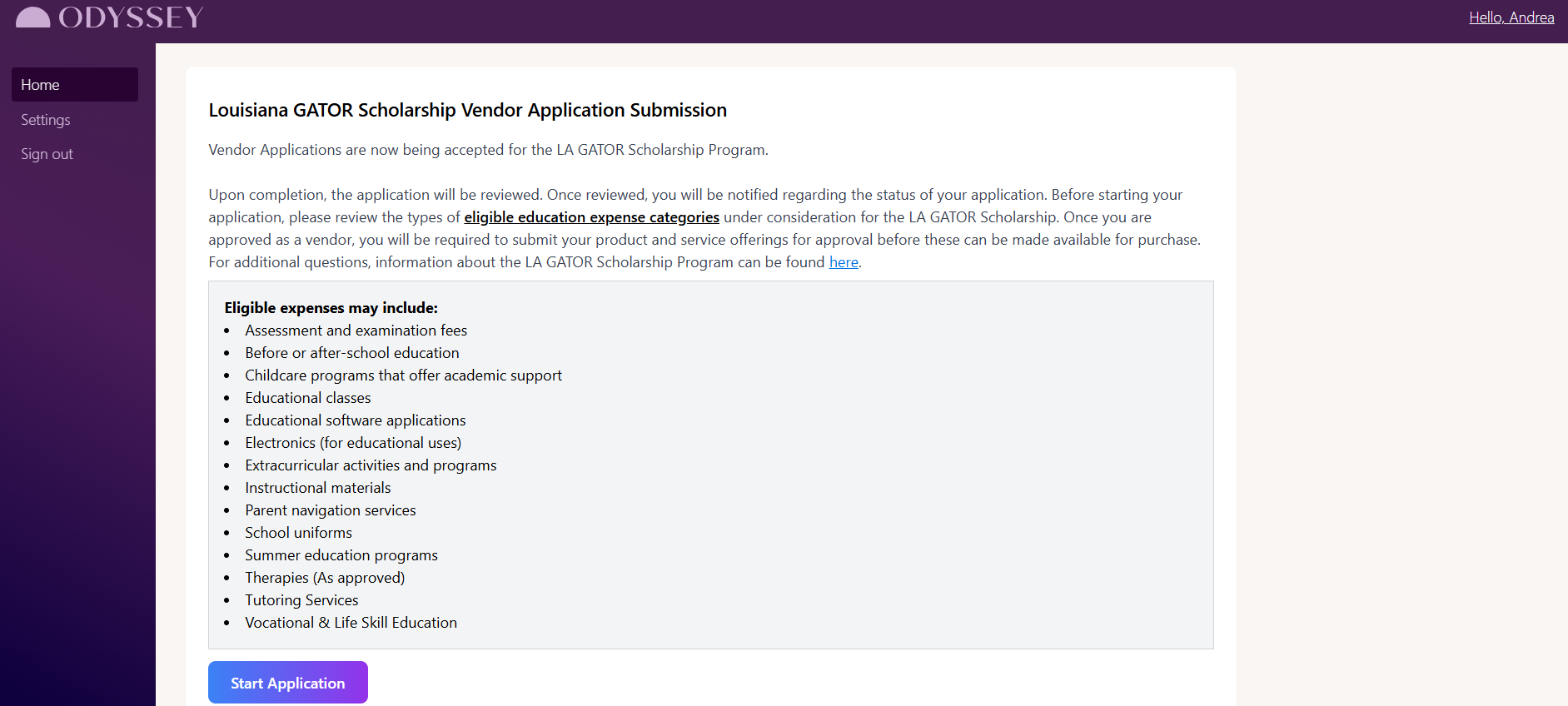Open the Hello, Andrea account link
The width and height of the screenshot is (1568, 706).
1511,17
